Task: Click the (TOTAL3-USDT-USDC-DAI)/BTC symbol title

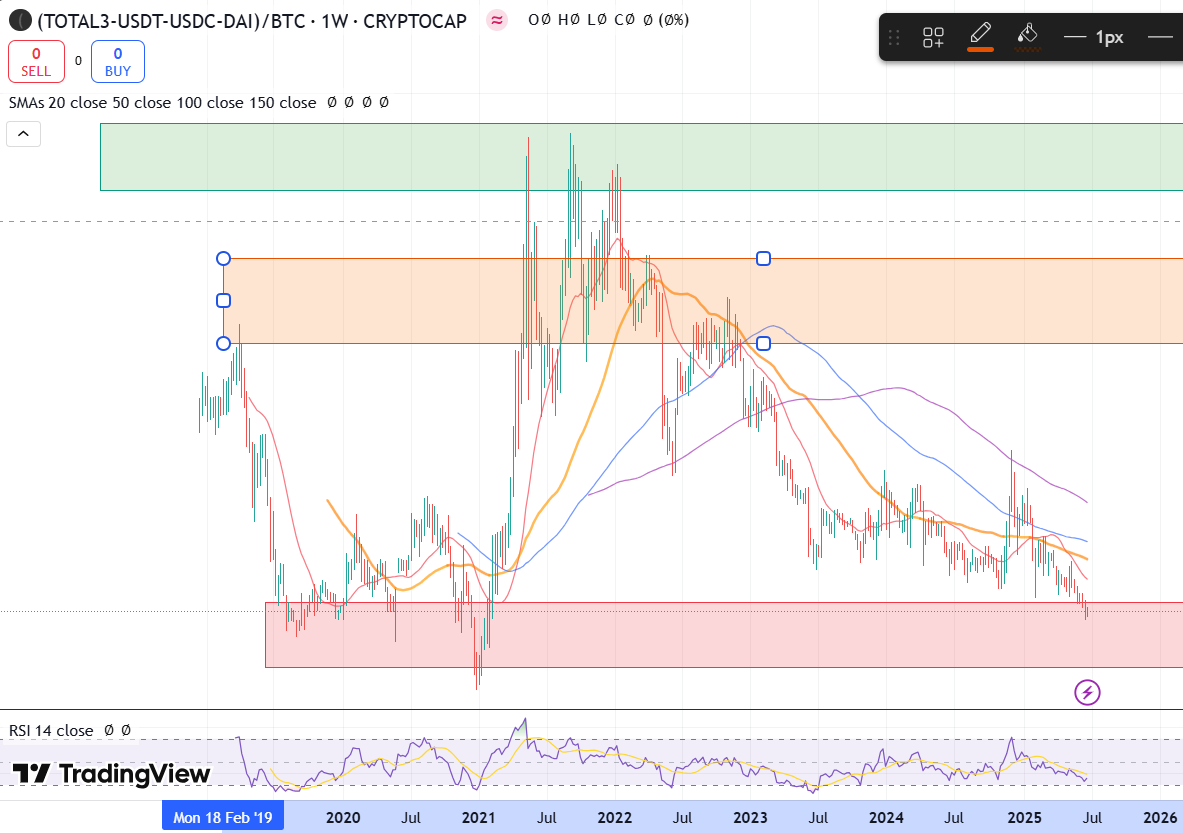Action: 252,21
